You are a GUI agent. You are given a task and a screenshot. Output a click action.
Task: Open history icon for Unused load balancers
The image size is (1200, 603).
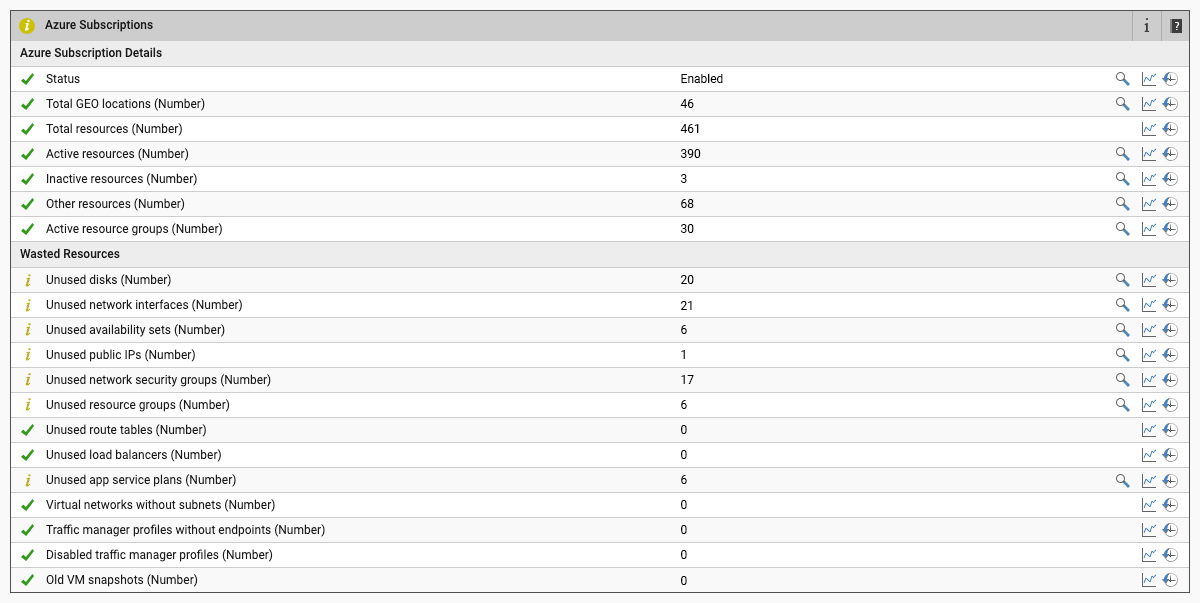1170,455
